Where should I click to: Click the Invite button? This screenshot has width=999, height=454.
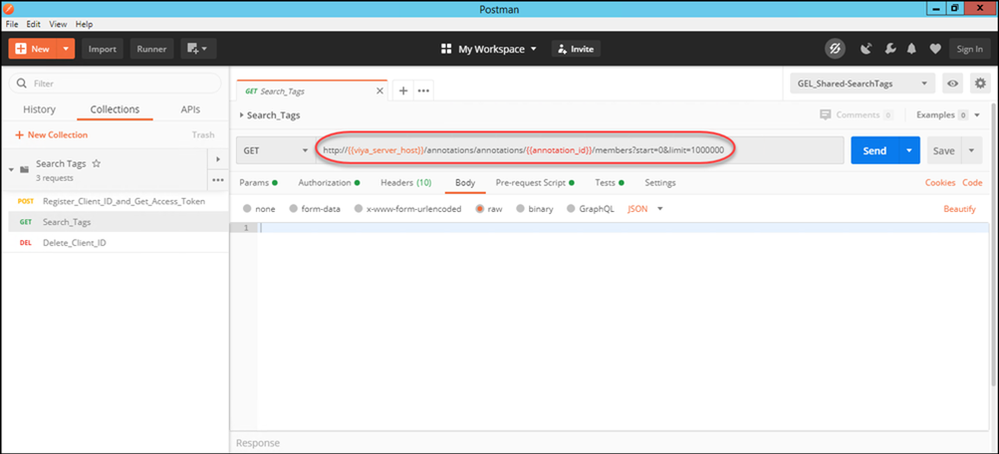tap(576, 49)
